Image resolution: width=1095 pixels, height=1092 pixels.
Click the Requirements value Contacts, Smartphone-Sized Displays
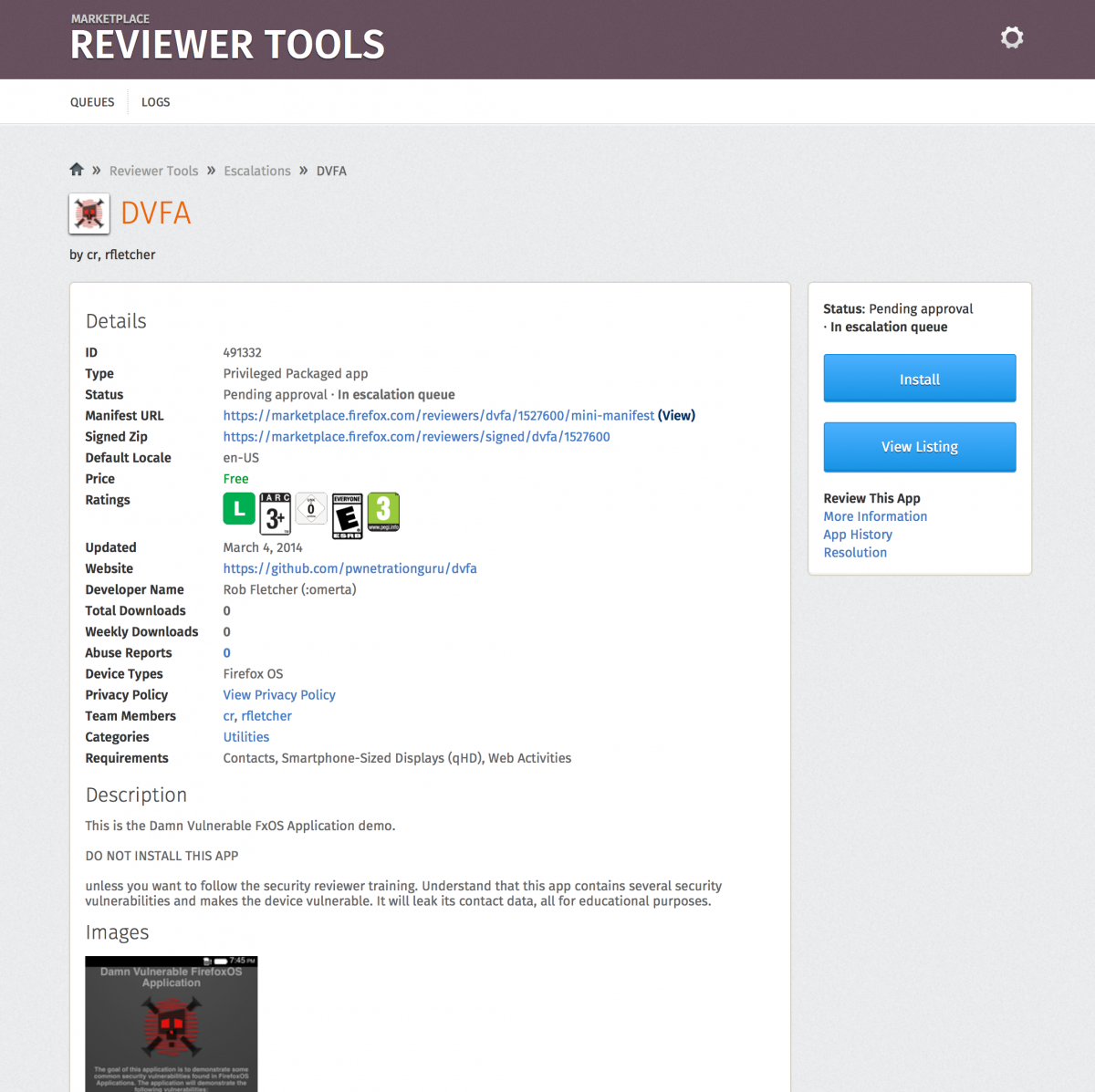point(397,758)
